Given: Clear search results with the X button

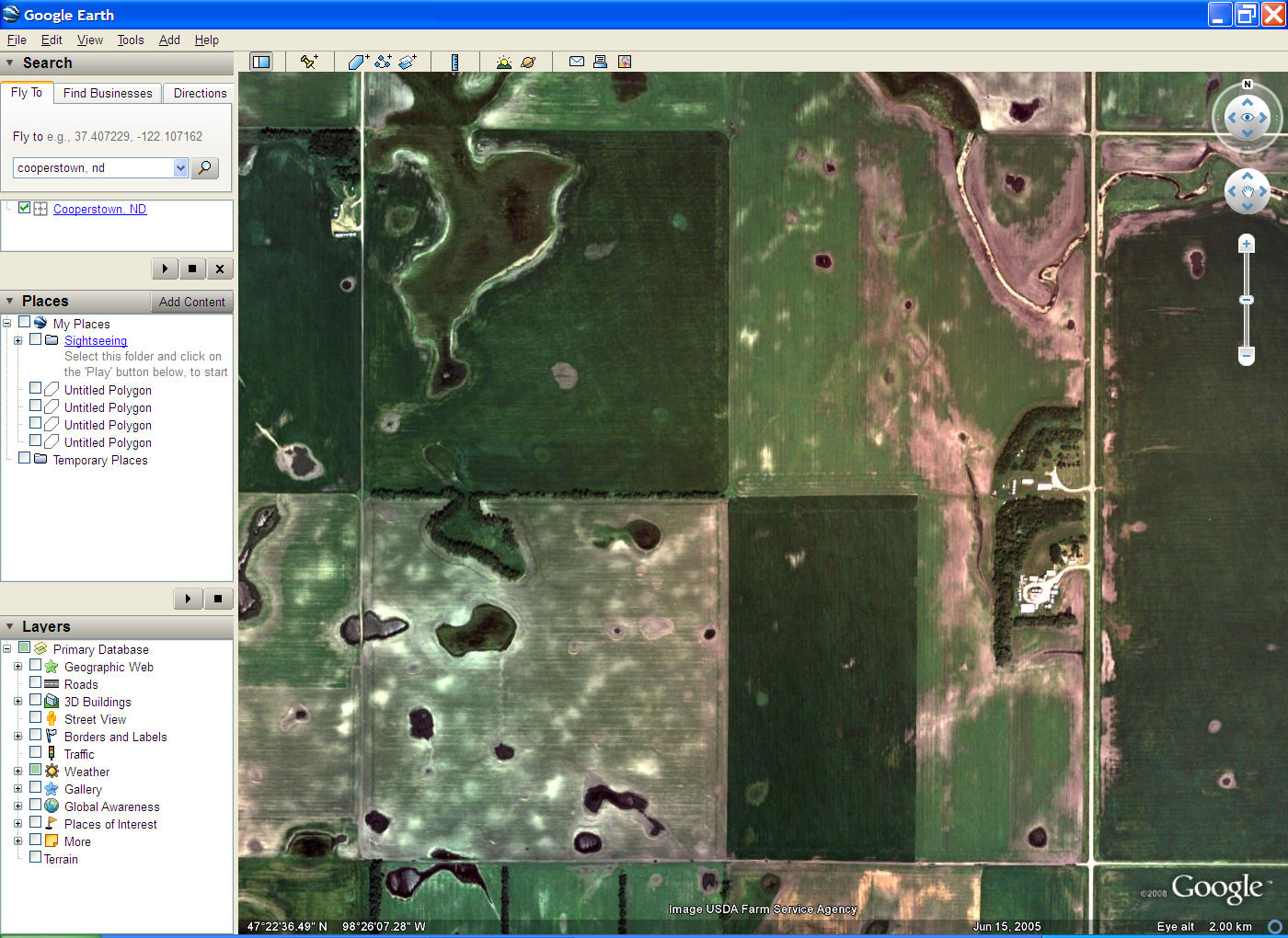Looking at the screenshot, I should tap(219, 269).
